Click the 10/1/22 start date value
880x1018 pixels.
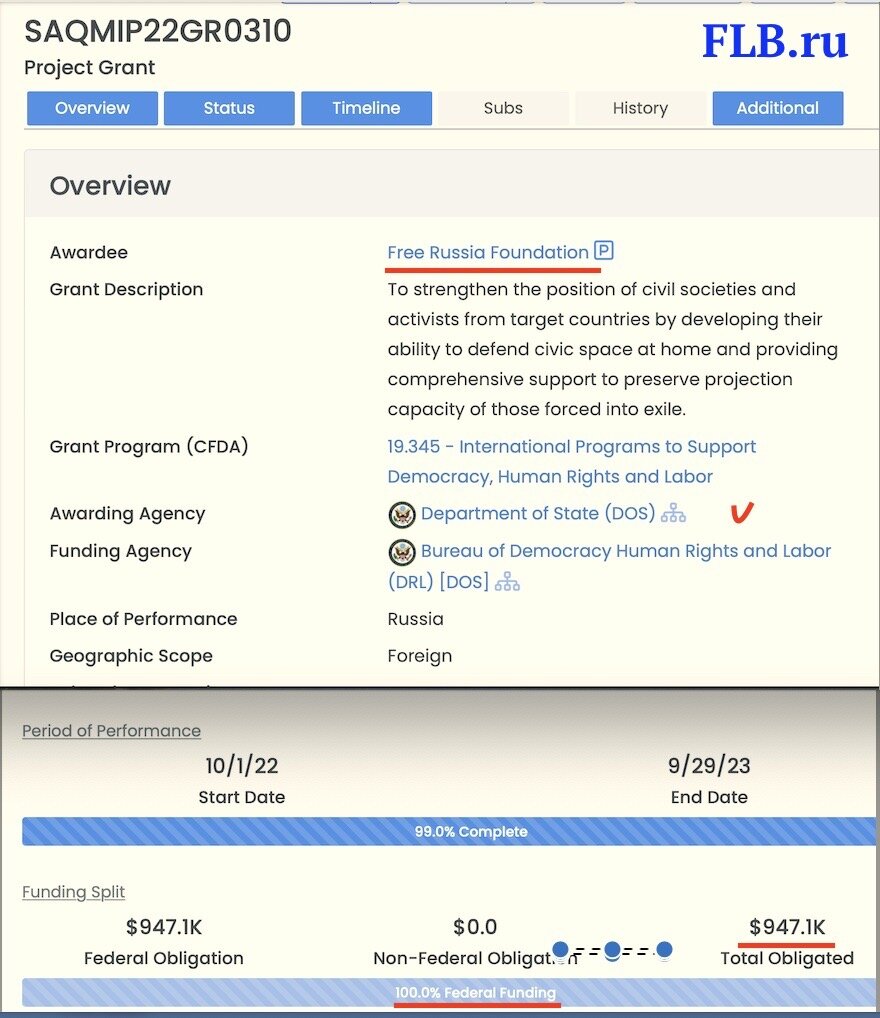click(x=242, y=765)
